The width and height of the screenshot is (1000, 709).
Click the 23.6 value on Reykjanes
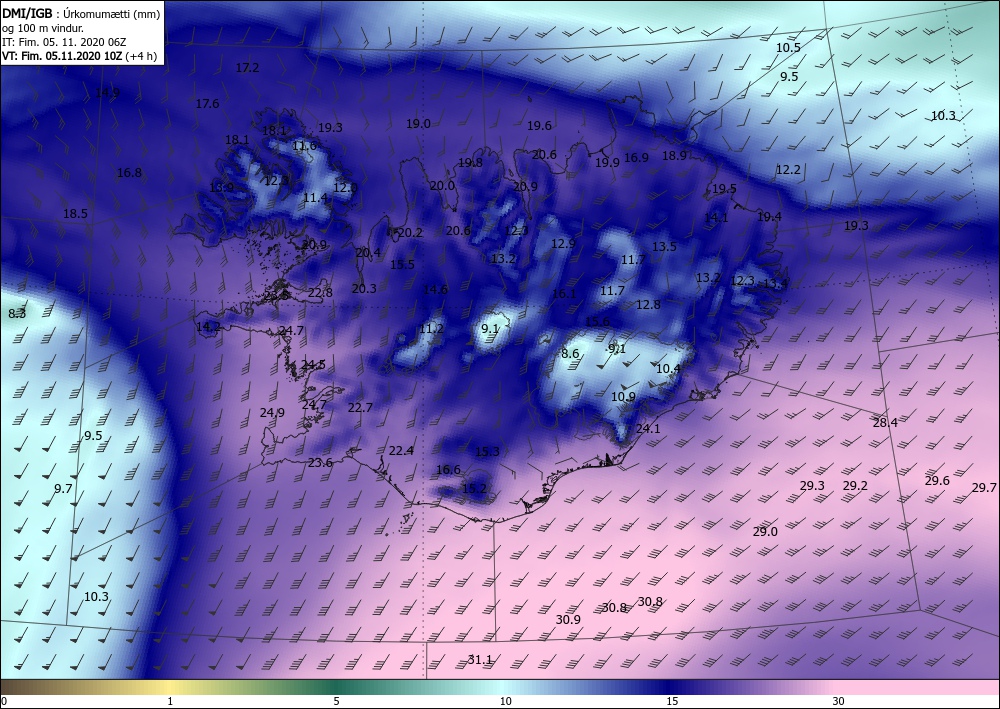(x=320, y=463)
